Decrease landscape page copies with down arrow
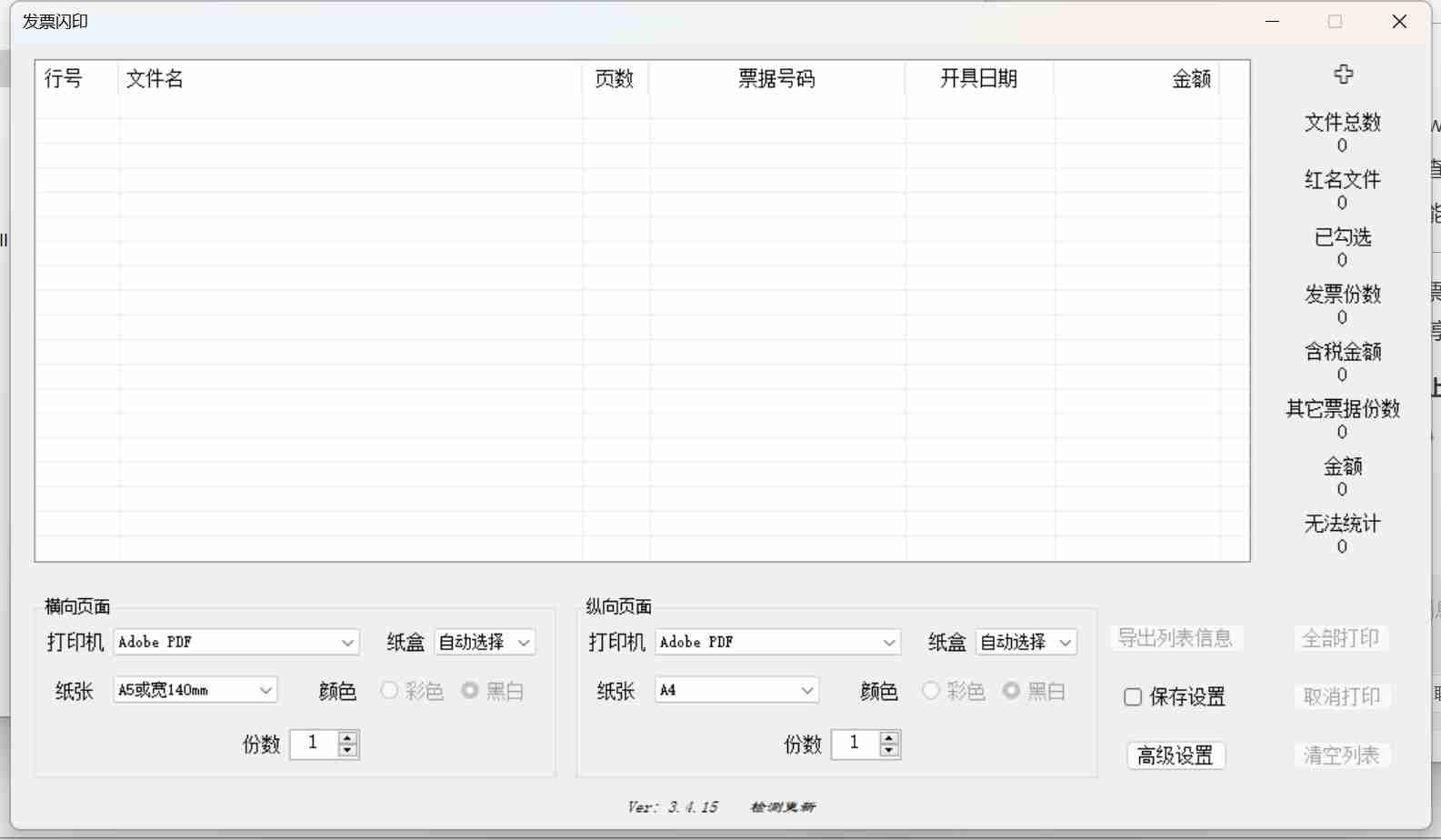 (x=347, y=751)
